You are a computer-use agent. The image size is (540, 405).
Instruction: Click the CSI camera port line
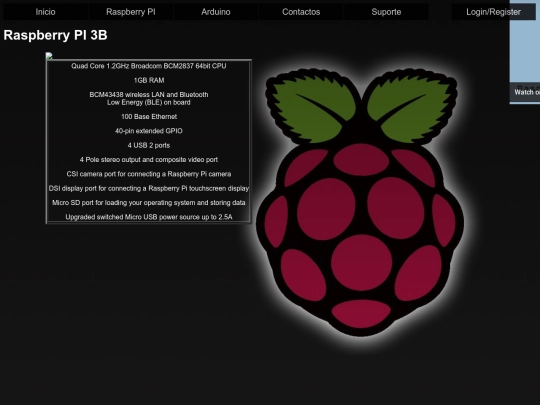click(149, 174)
